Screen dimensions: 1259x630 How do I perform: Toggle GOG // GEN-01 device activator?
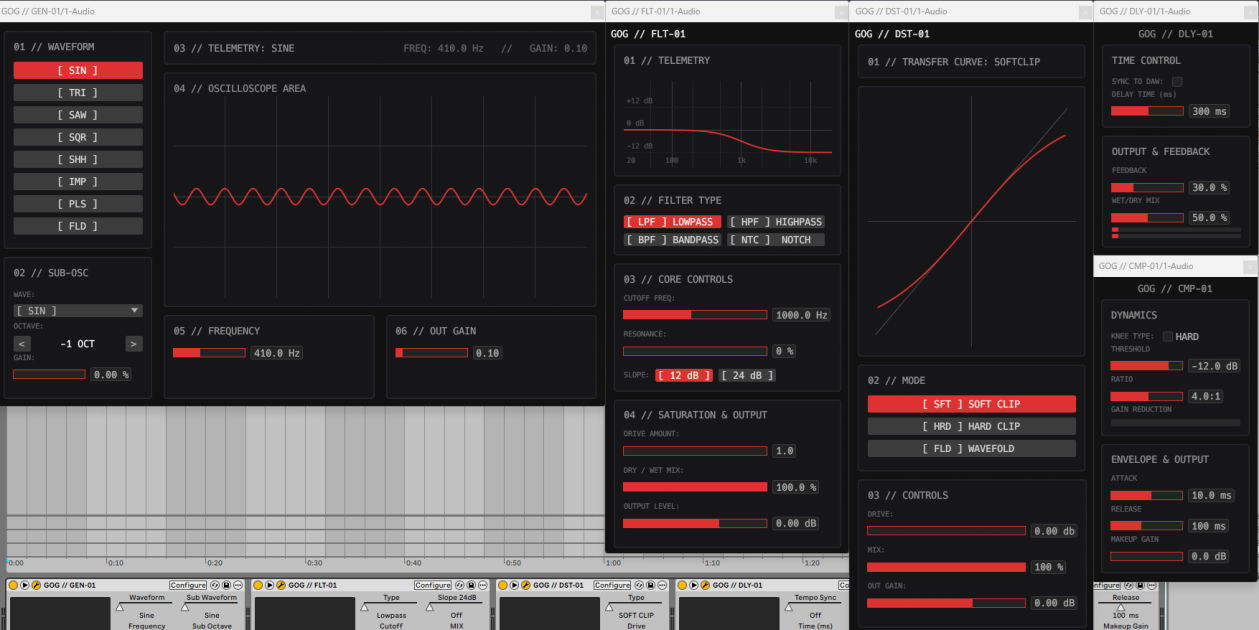[x=13, y=585]
